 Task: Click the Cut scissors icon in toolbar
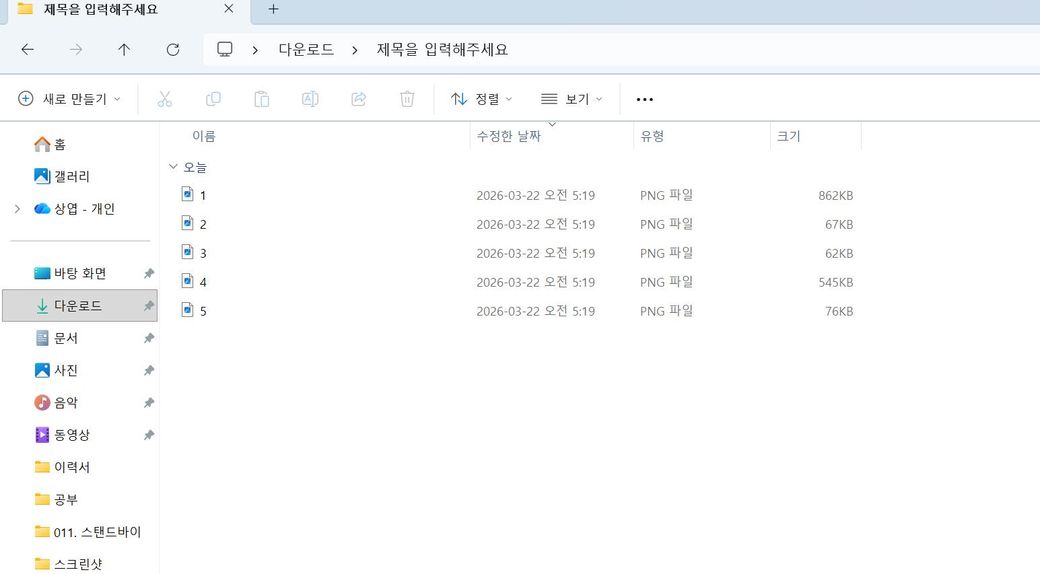tap(165, 99)
